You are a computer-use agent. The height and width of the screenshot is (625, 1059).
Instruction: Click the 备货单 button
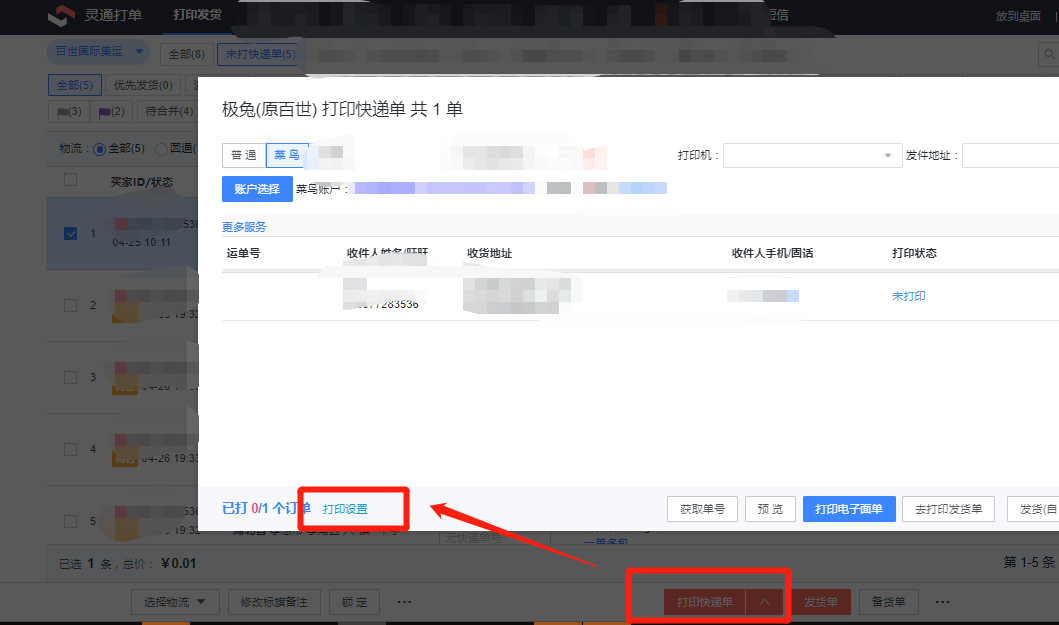(x=888, y=602)
